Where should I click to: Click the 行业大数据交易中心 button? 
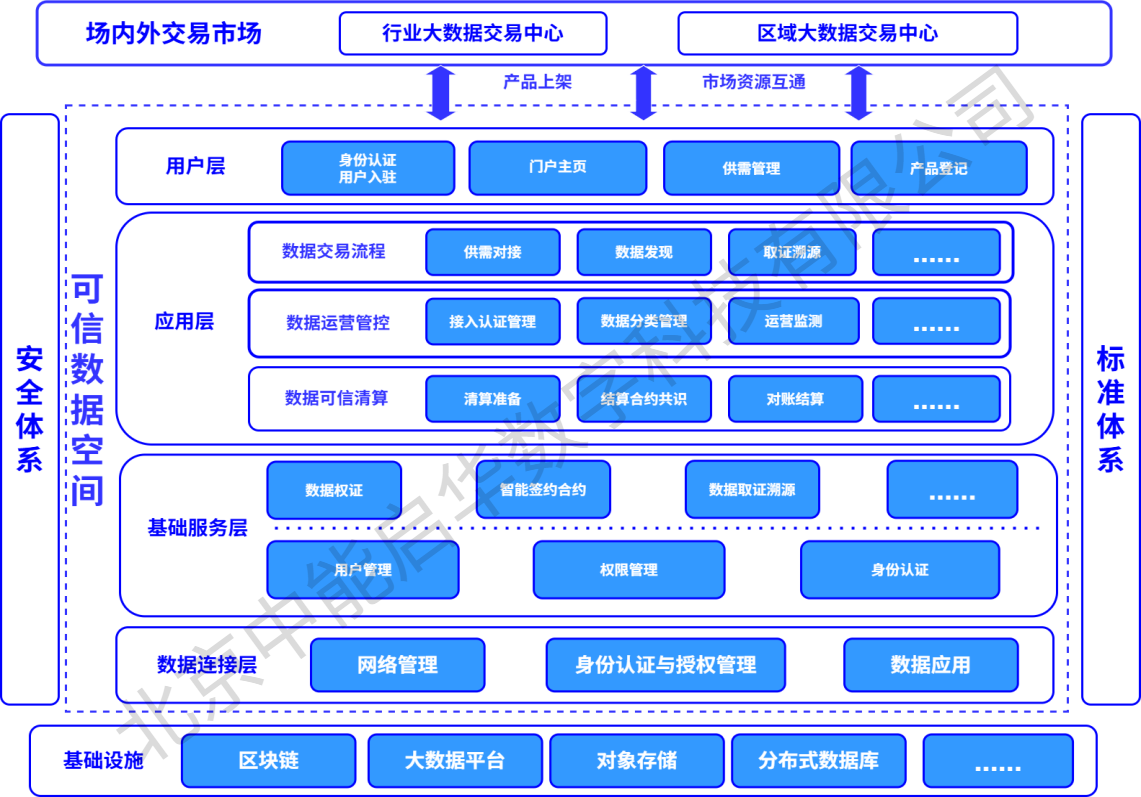pyautogui.click(x=474, y=32)
